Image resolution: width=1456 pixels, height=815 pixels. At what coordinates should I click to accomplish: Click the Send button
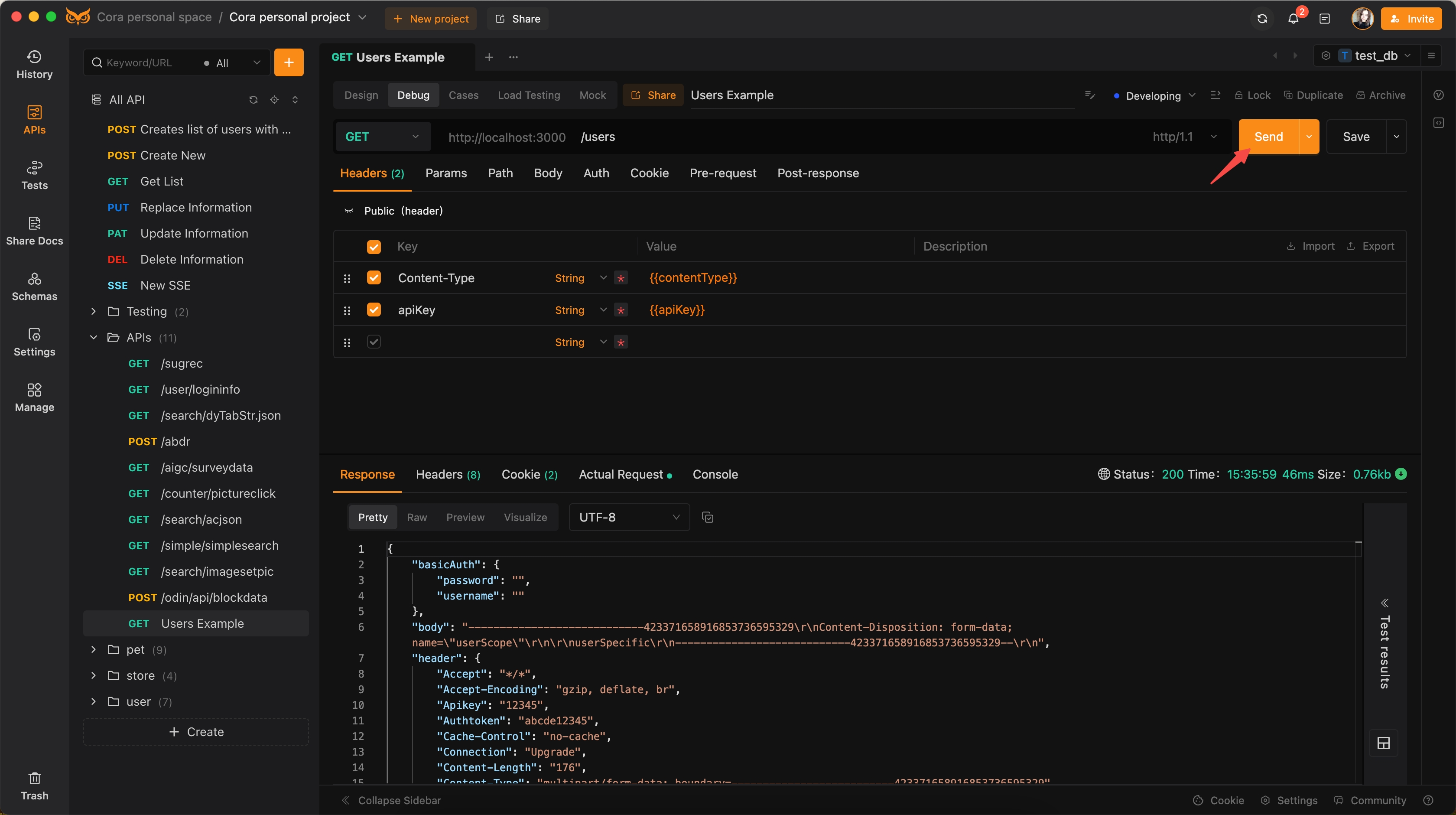pos(1268,136)
